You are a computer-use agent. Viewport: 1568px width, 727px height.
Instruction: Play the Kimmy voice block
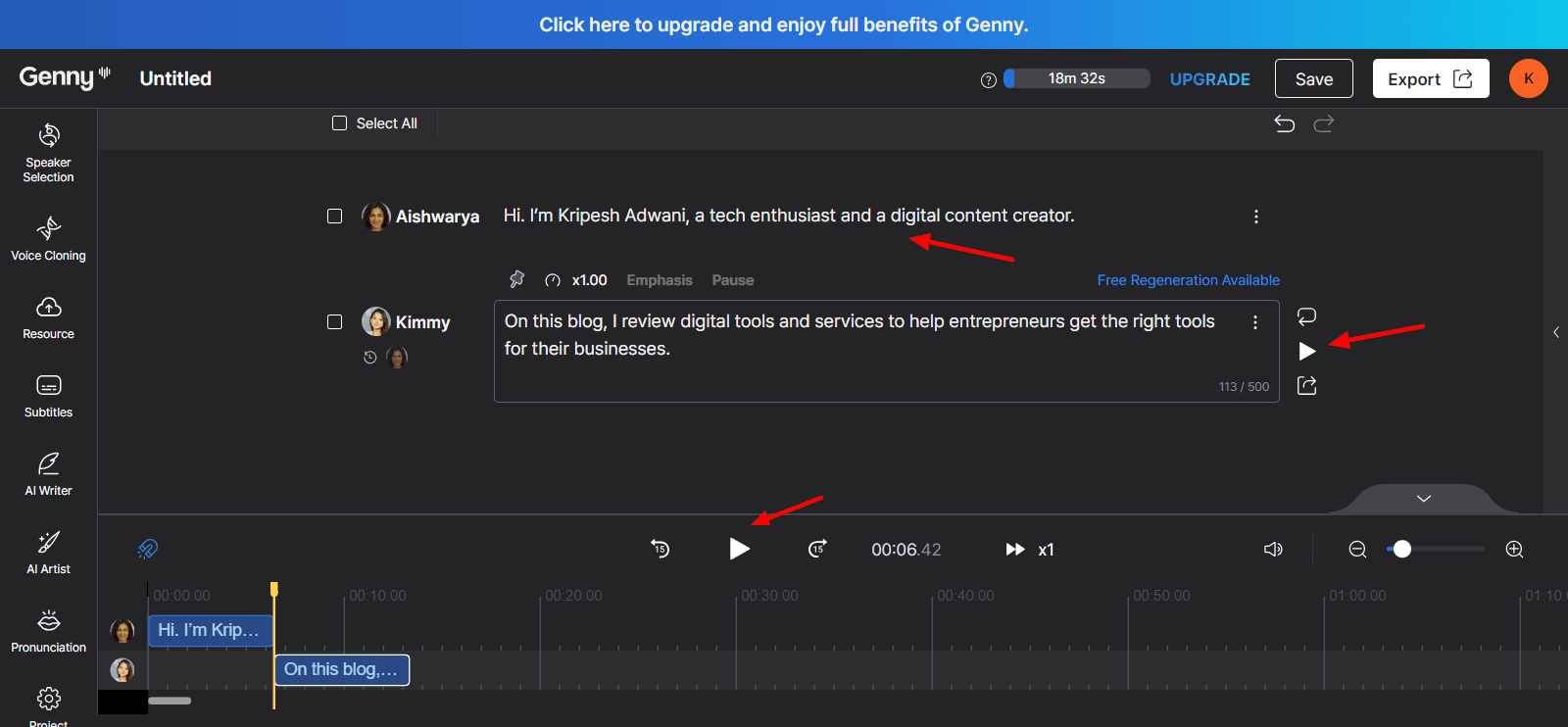1306,351
